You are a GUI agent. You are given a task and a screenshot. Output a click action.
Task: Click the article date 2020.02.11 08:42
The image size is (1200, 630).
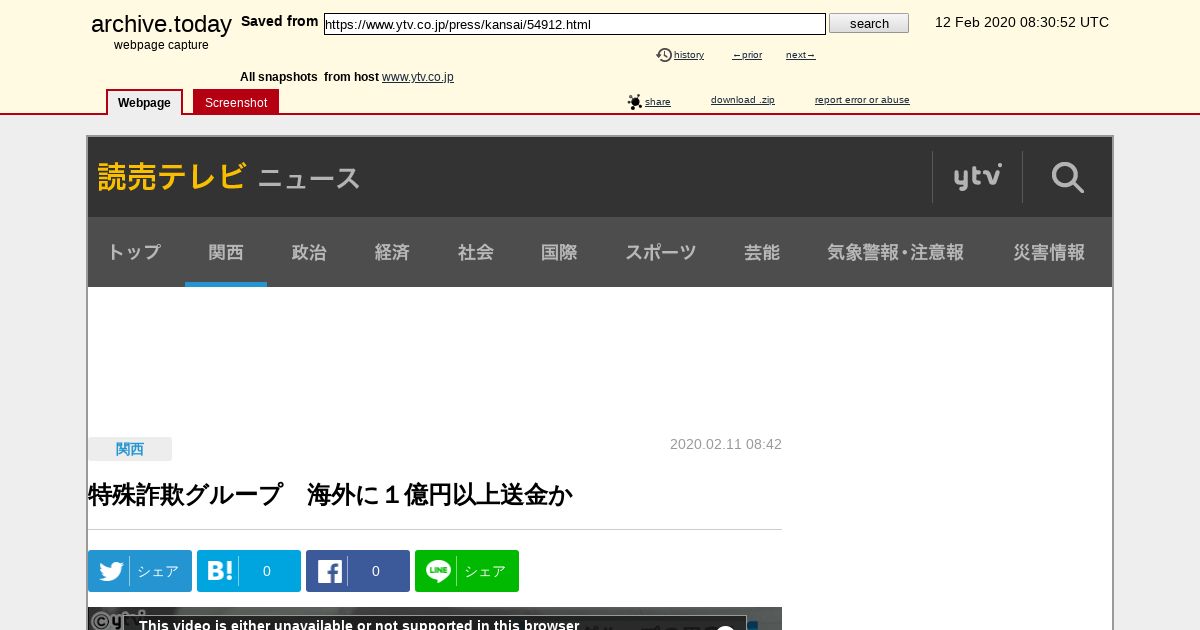point(726,444)
